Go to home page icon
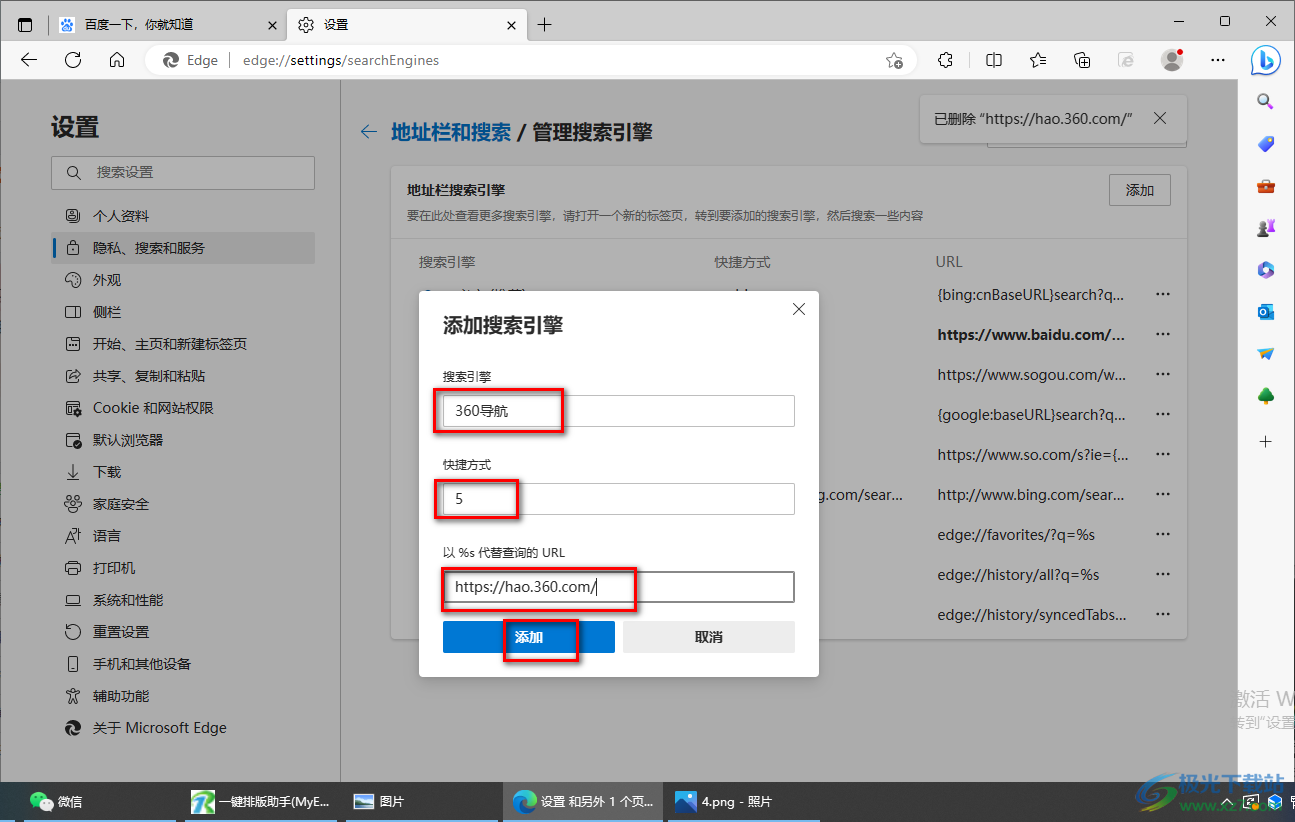The height and width of the screenshot is (822, 1295). pyautogui.click(x=117, y=60)
